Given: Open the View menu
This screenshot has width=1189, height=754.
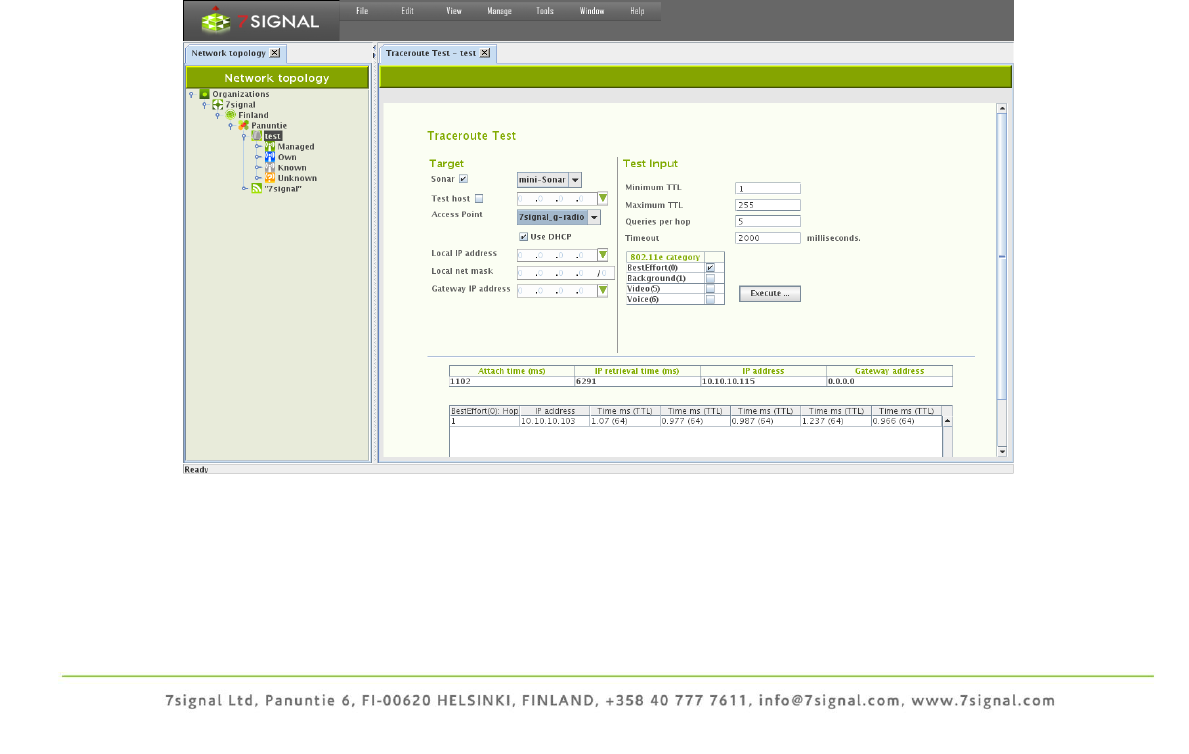Looking at the screenshot, I should (x=454, y=11).
